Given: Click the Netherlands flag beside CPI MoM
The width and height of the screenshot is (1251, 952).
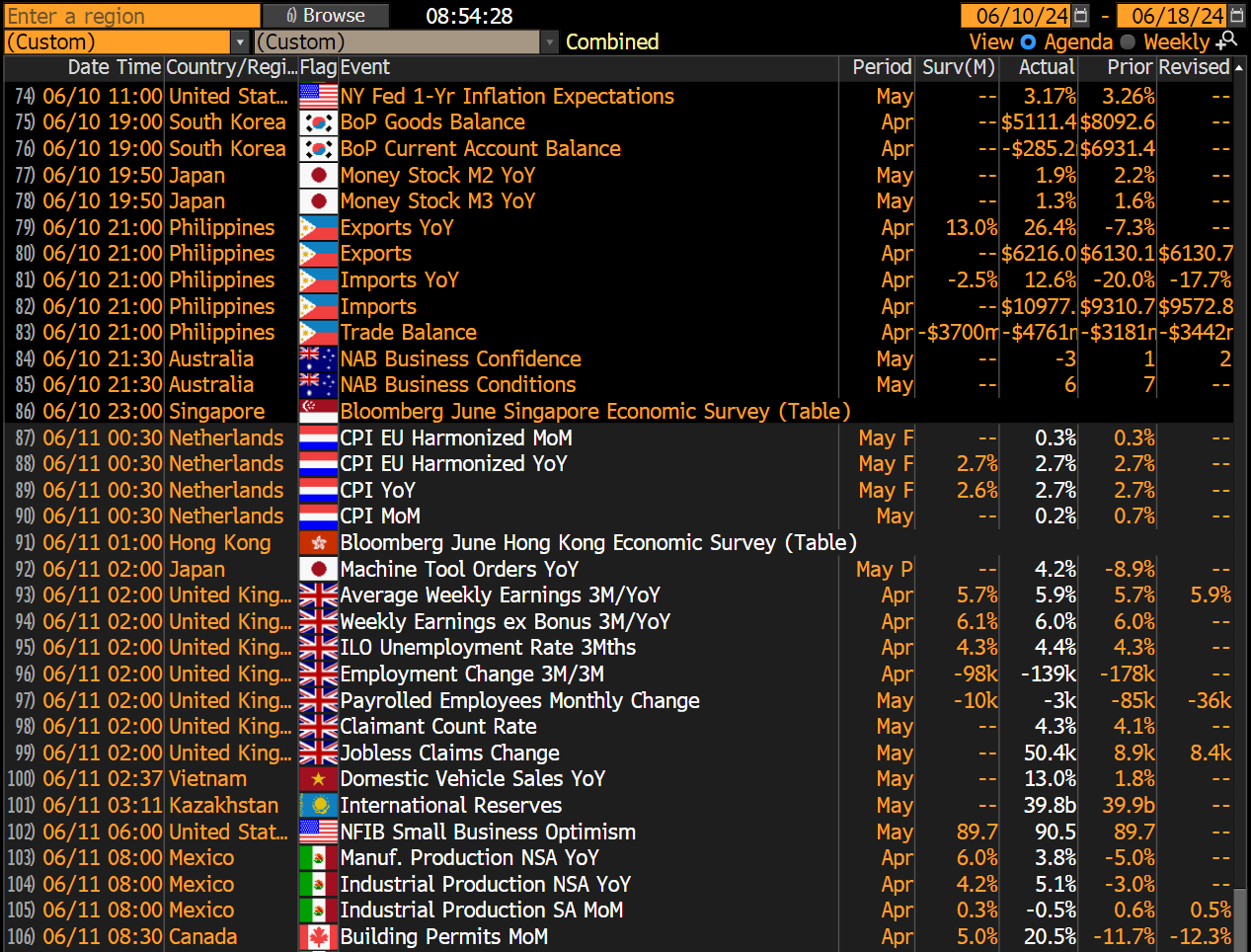Looking at the screenshot, I should (x=318, y=516).
